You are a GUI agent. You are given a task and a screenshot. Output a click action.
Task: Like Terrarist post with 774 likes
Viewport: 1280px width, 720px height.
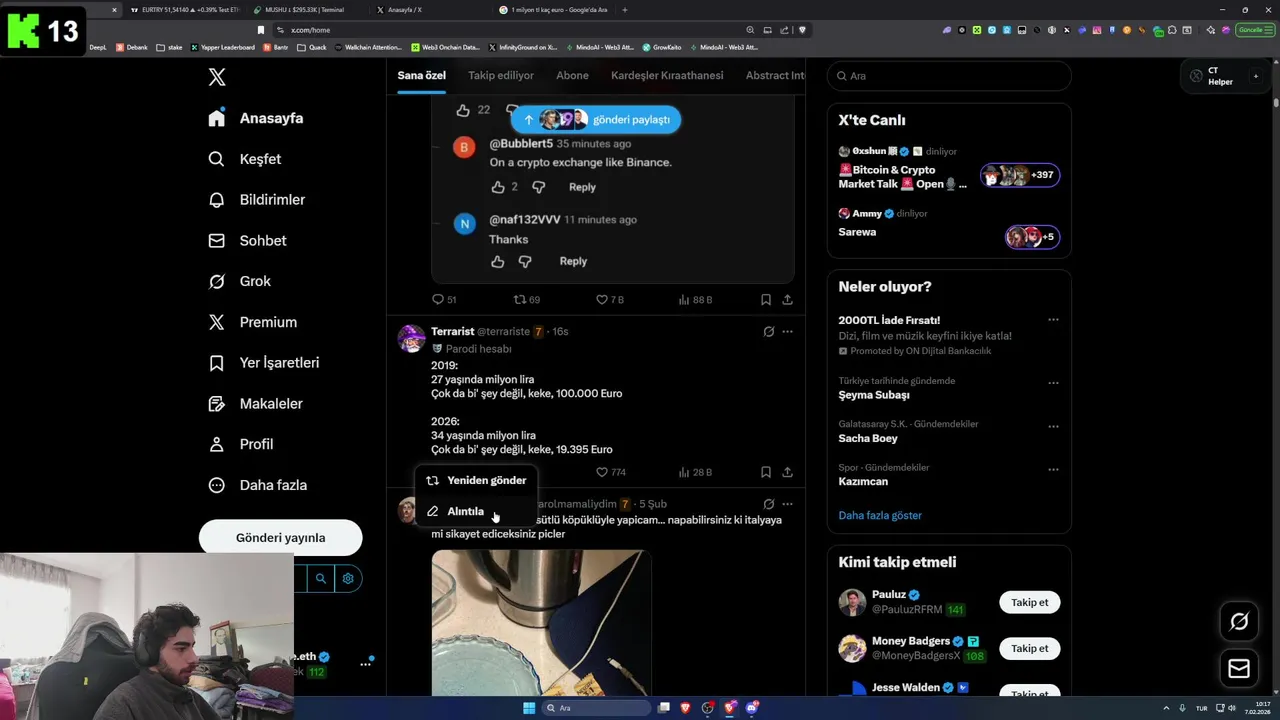(610, 472)
